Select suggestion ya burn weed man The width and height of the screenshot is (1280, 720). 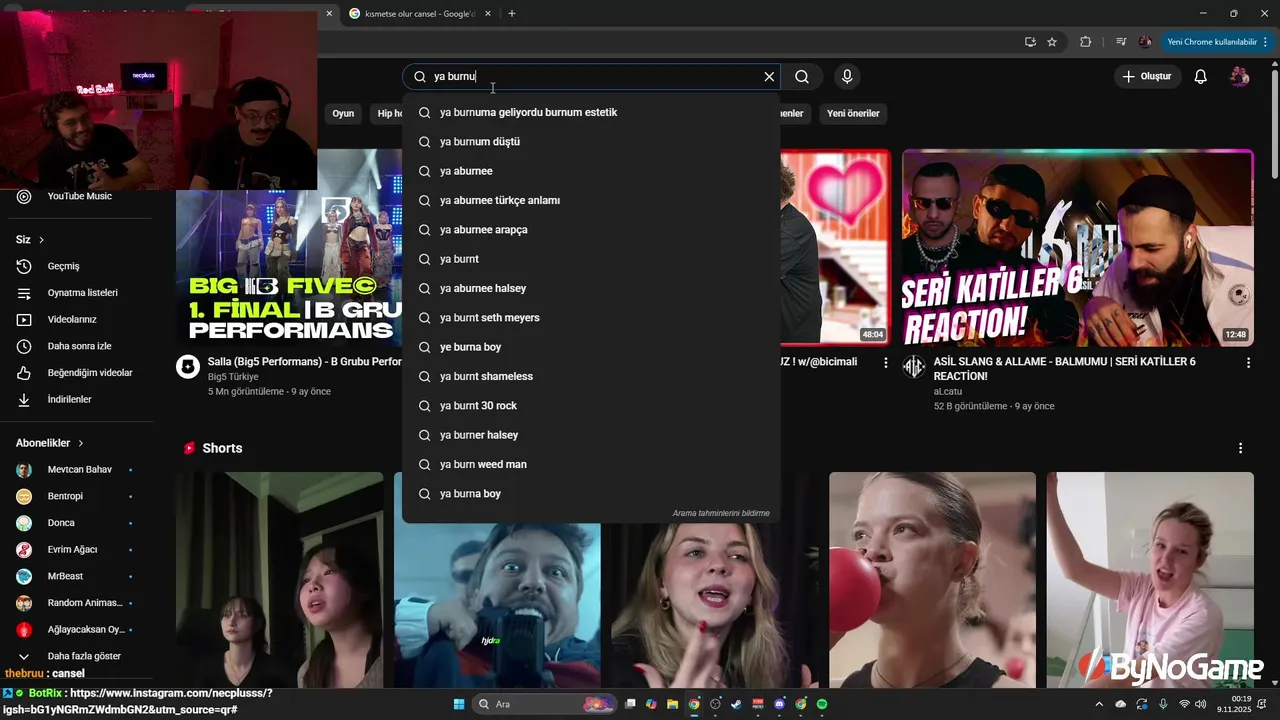[591, 465]
